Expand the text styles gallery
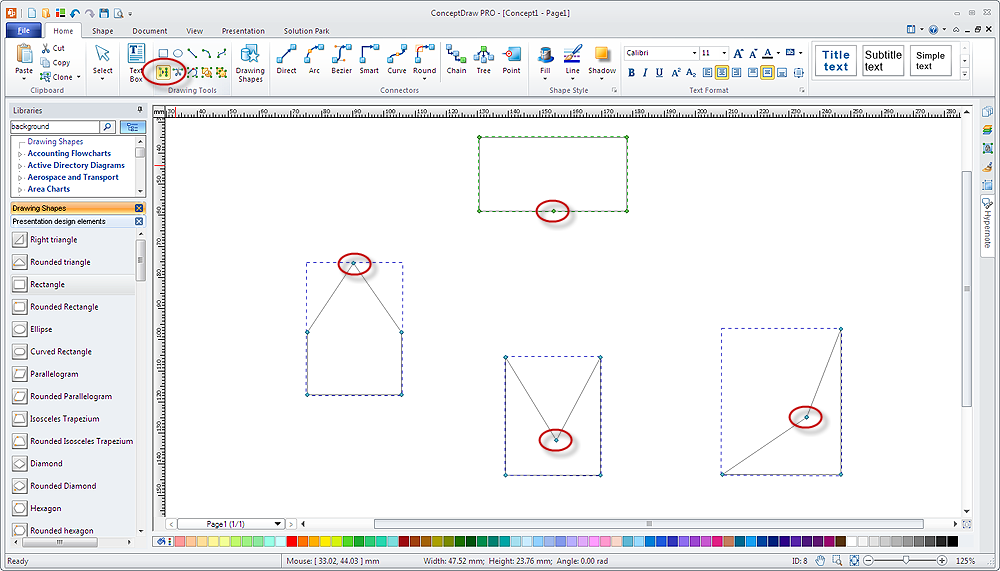The width and height of the screenshot is (1000, 571). [964, 75]
